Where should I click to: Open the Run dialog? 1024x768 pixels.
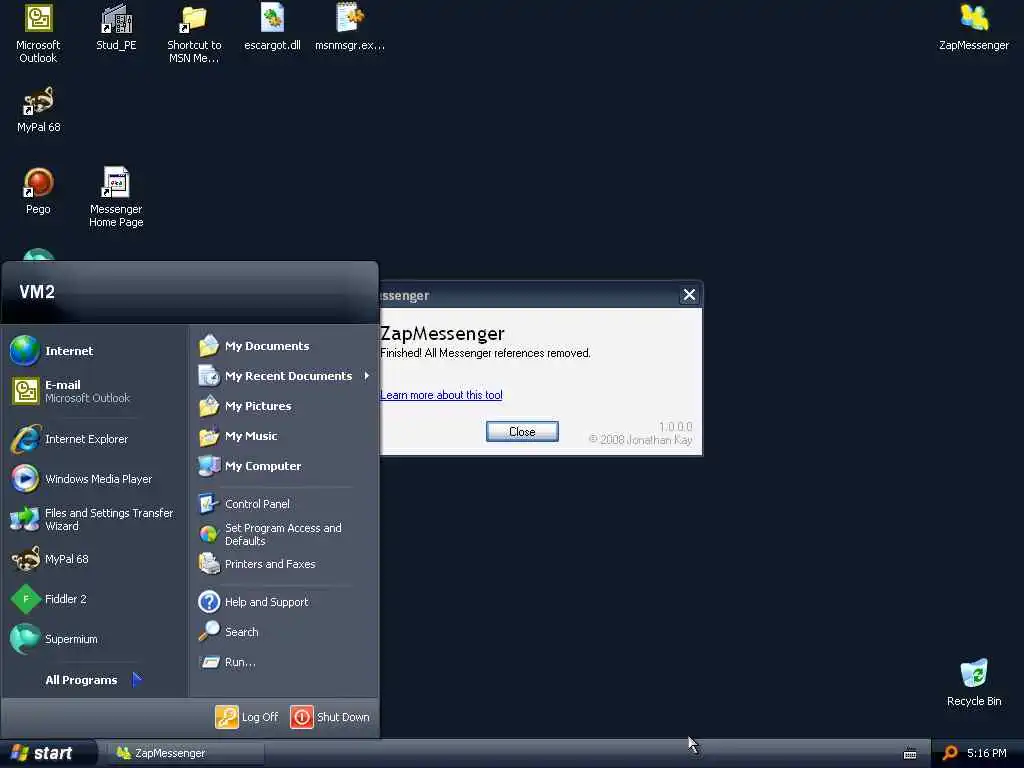284,662
